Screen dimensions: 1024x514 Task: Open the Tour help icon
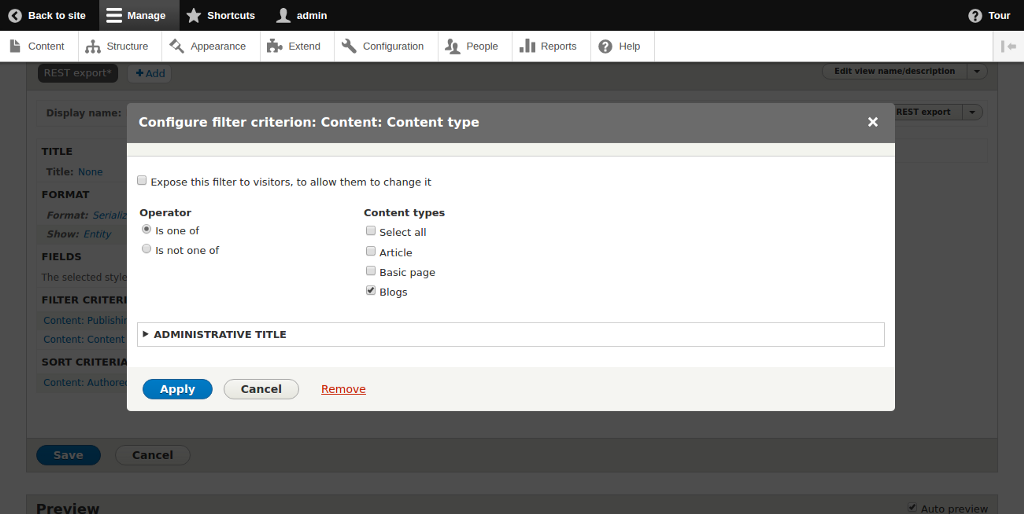tap(975, 16)
